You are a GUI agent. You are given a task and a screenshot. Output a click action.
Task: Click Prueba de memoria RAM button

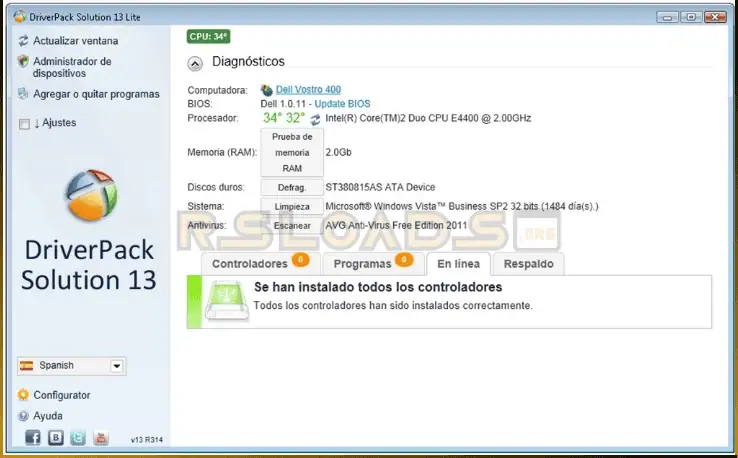(x=292, y=153)
